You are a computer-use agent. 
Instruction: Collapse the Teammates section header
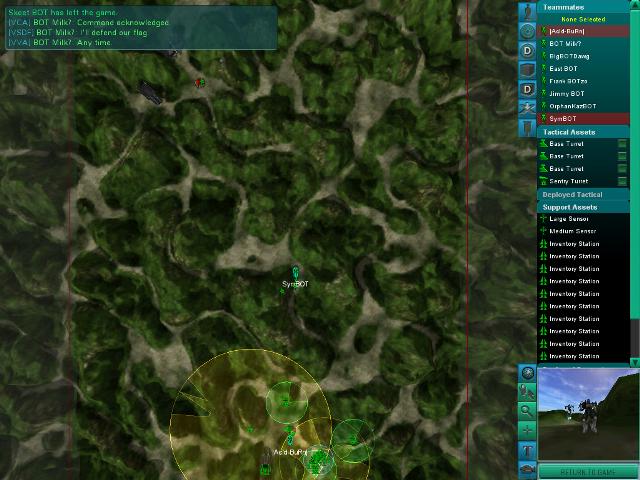(x=583, y=7)
